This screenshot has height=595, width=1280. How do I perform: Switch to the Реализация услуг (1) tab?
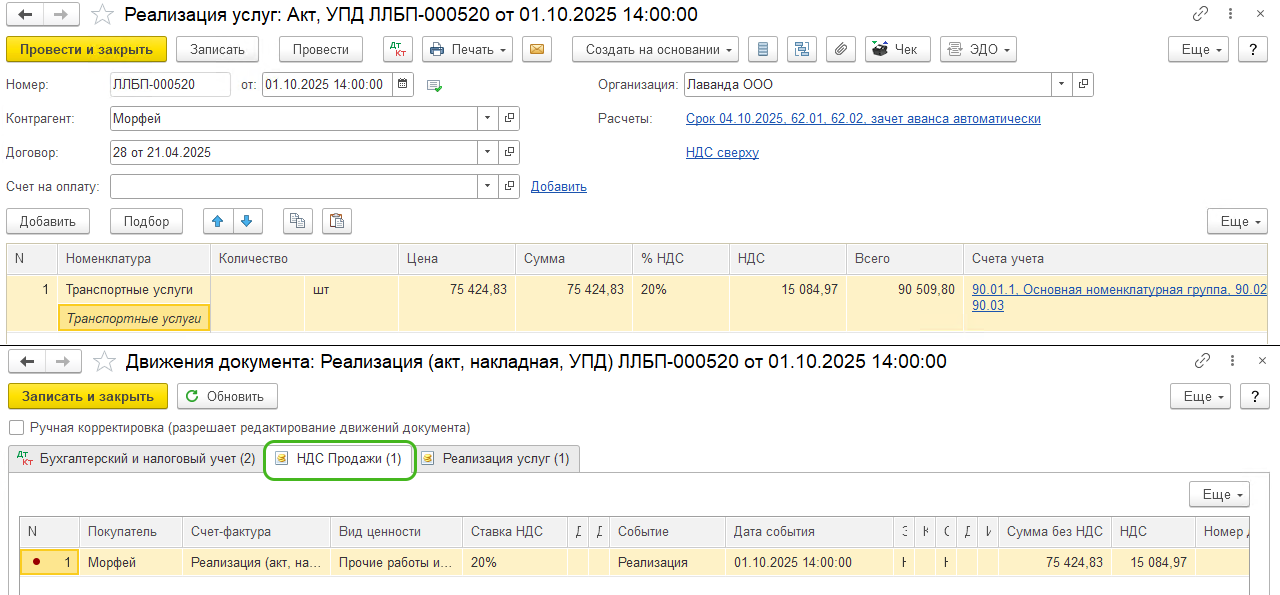[497, 459]
